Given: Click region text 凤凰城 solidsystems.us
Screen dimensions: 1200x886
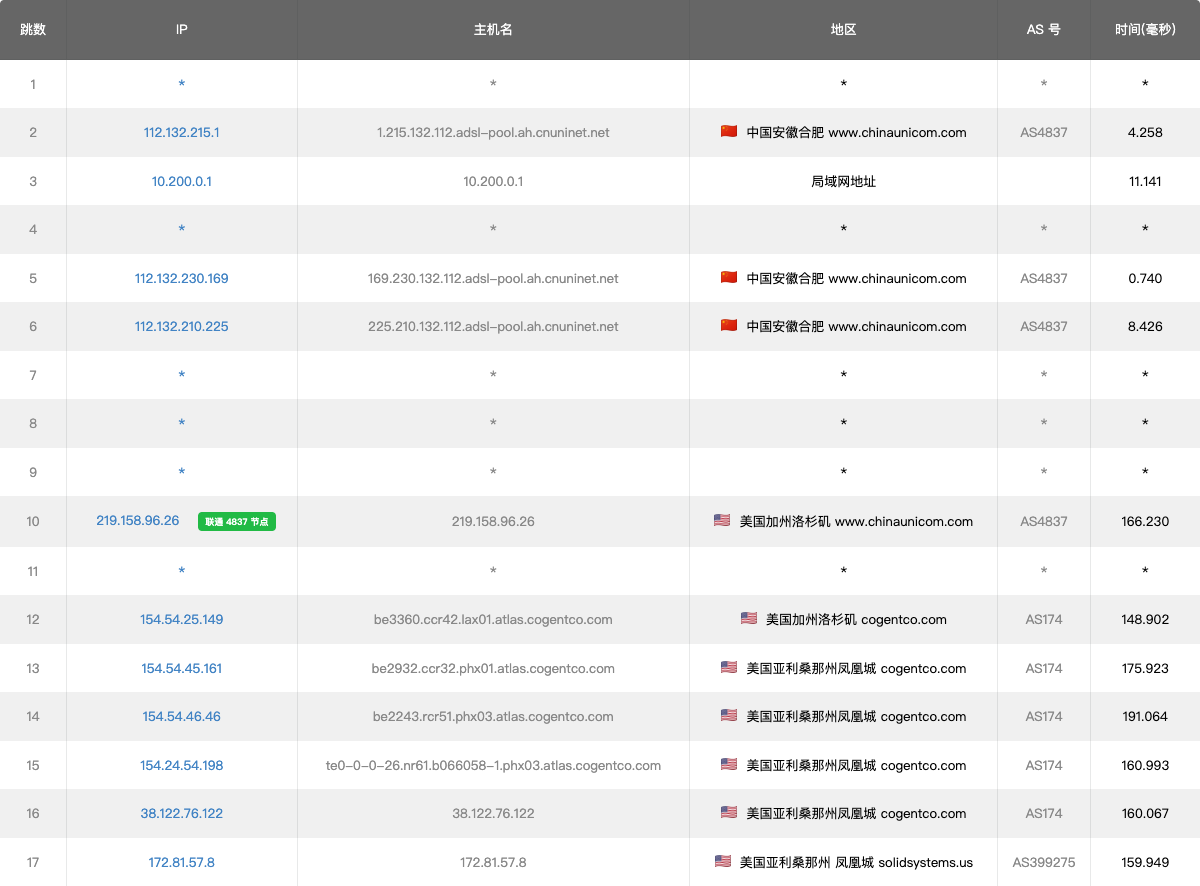Looking at the screenshot, I should pyautogui.click(x=904, y=862).
